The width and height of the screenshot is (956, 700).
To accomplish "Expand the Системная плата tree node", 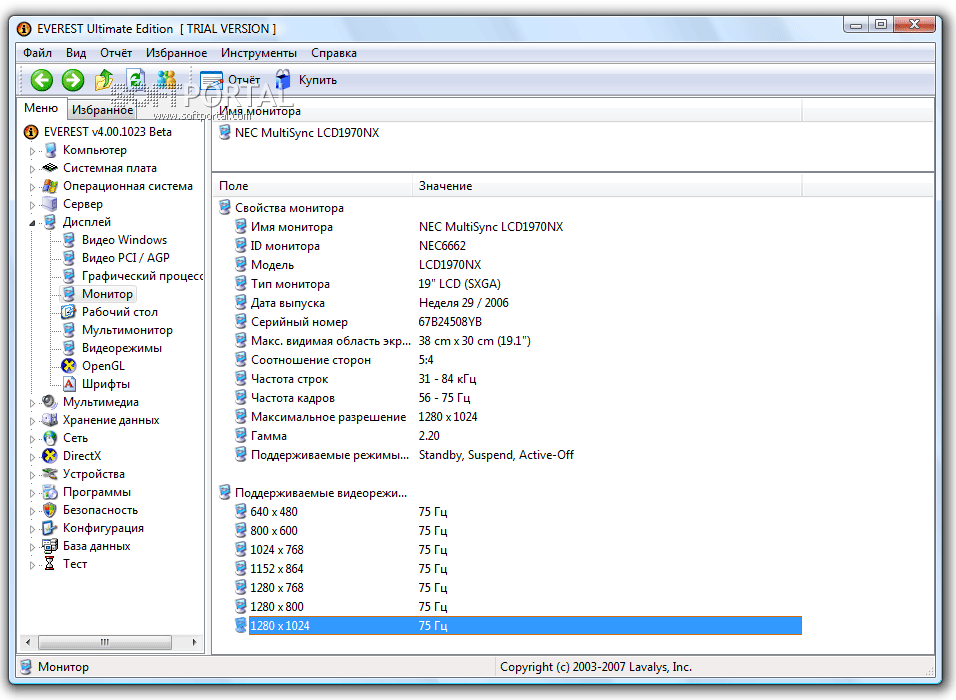I will coord(33,169).
